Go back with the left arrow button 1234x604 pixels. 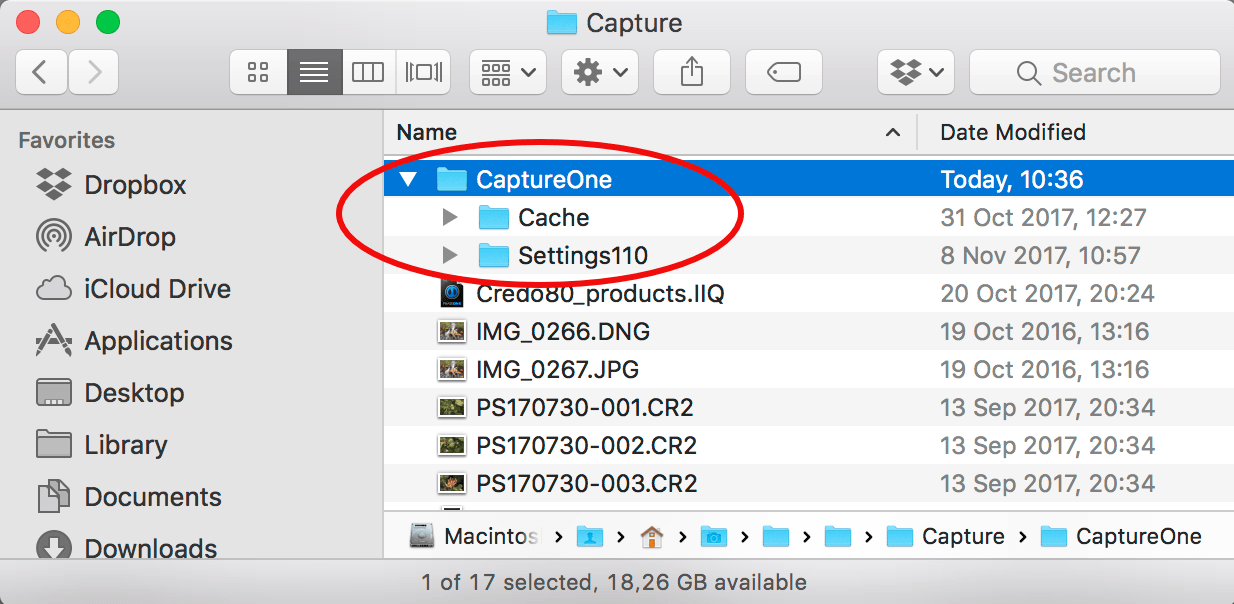41,72
